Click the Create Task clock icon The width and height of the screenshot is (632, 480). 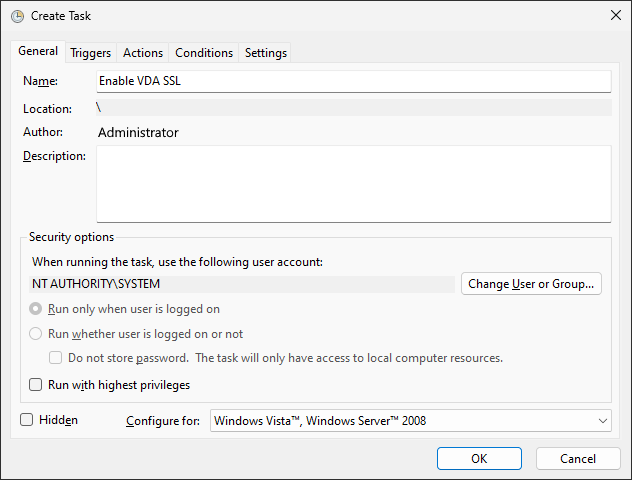click(x=17, y=16)
